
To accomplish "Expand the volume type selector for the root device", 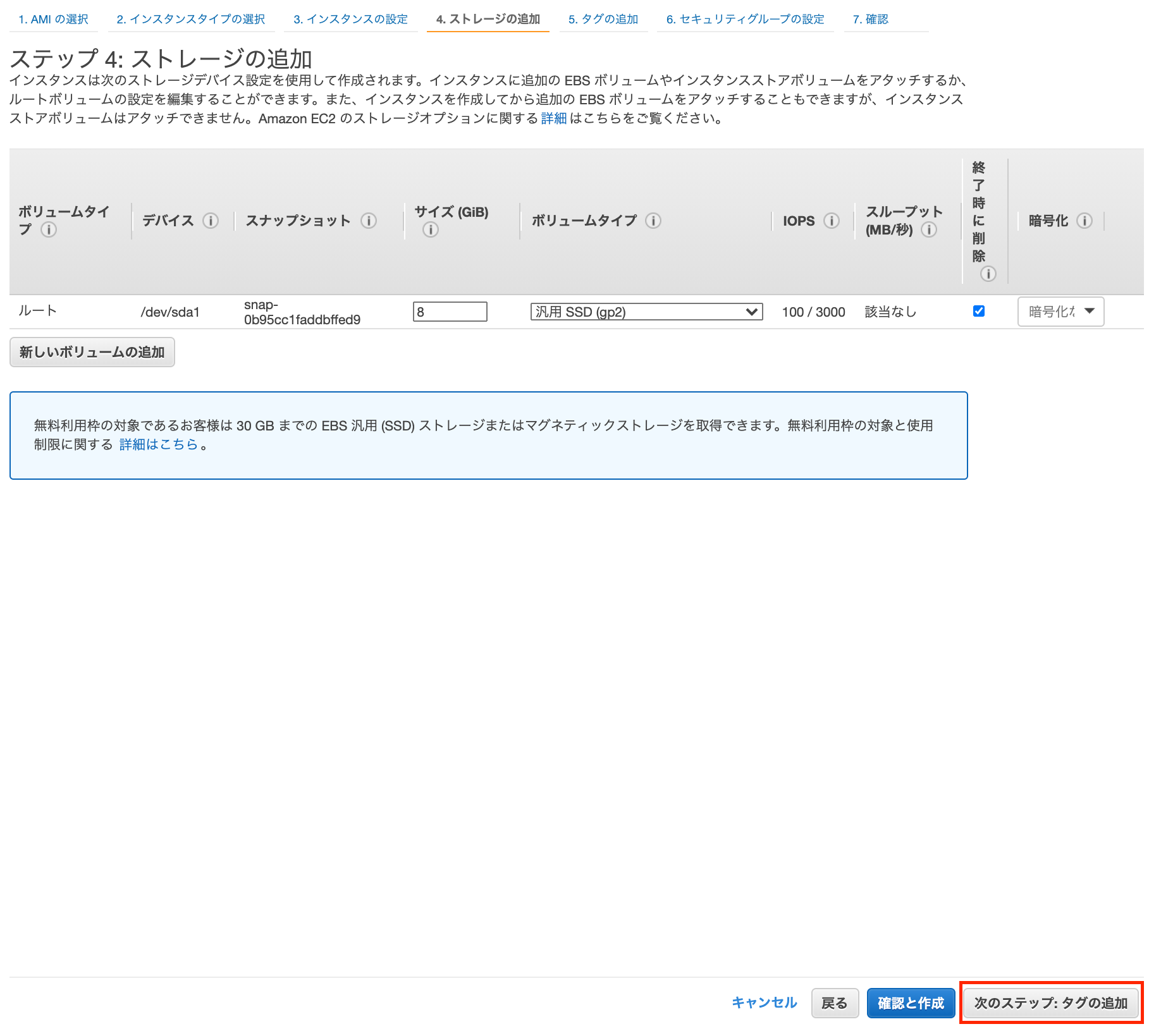I will (646, 311).
